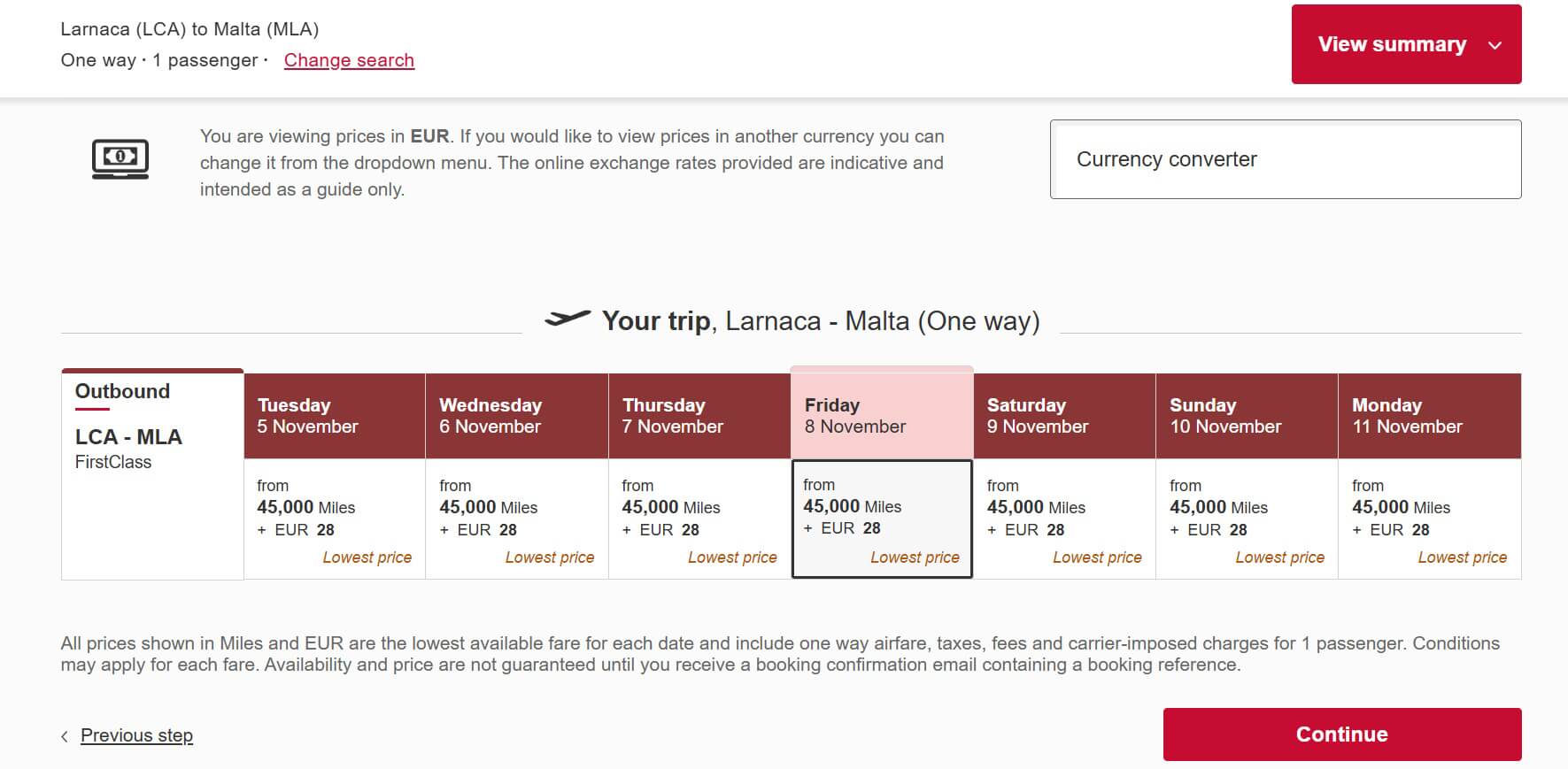1568x769 pixels.
Task: Click the left chevron before Previous step
Action: tap(65, 736)
